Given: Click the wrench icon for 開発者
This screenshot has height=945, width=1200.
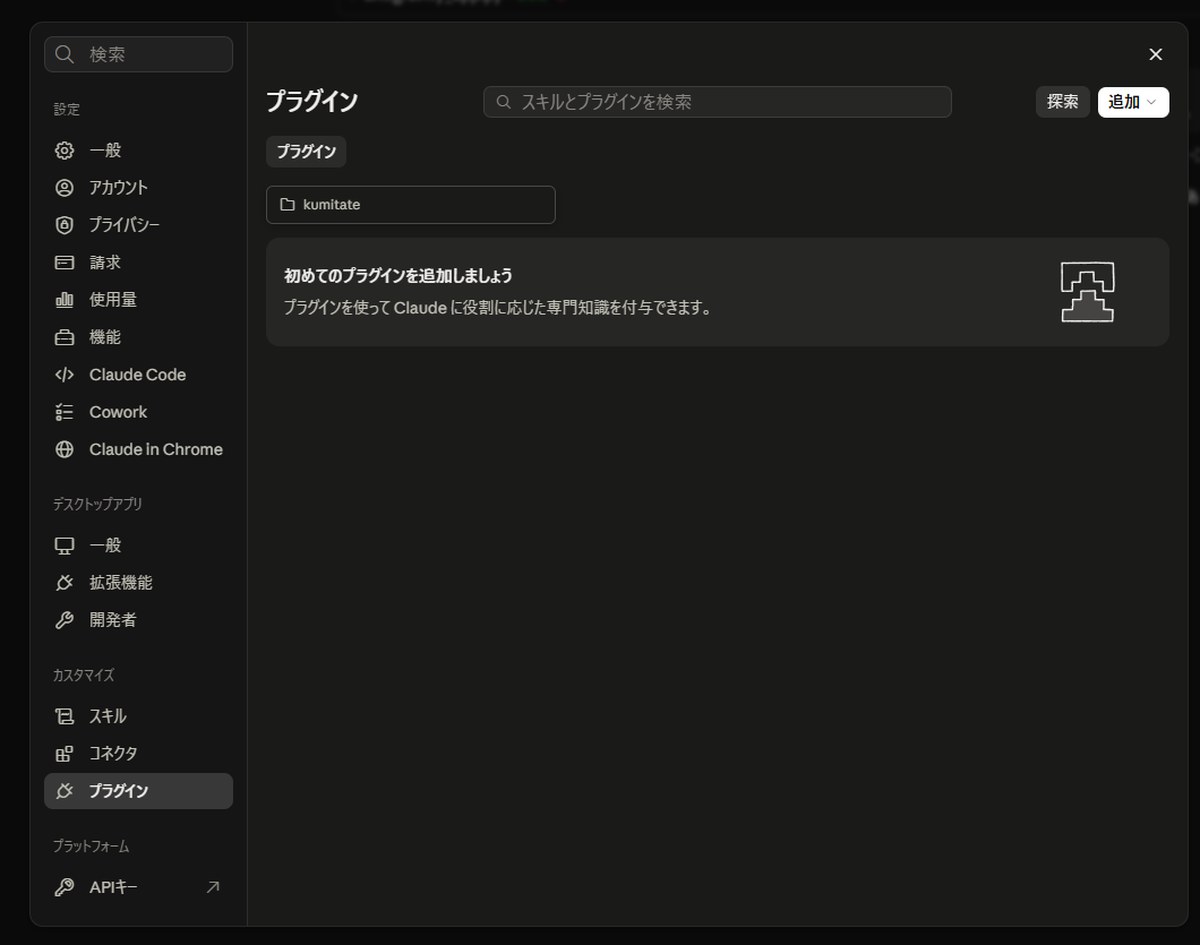Looking at the screenshot, I should pos(64,620).
